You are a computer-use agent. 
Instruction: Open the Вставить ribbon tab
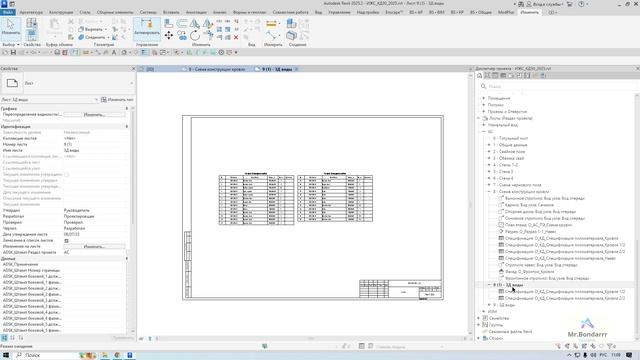tap(171, 12)
